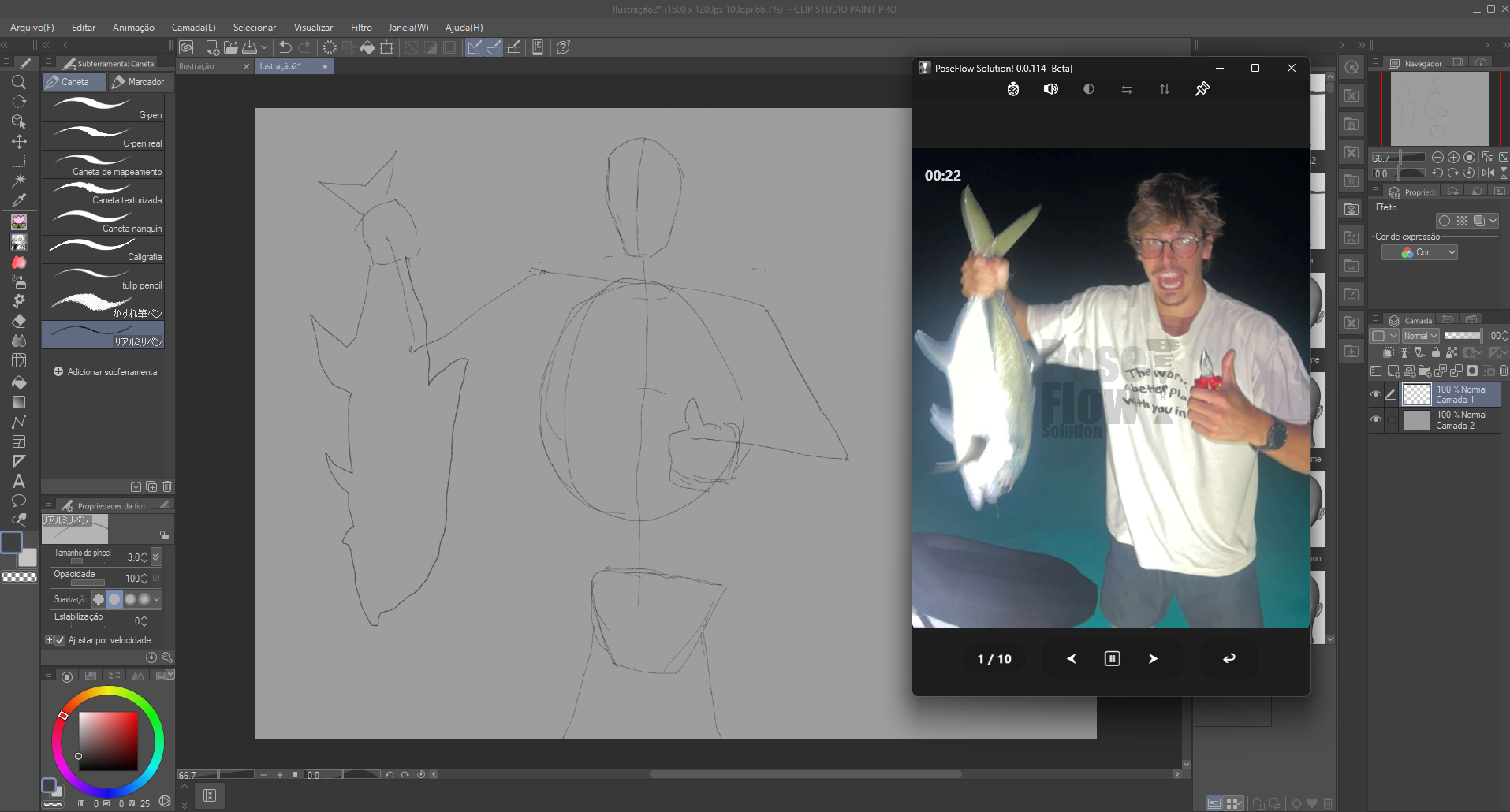This screenshot has height=812, width=1510.
Task: Open the layer blending mode Normal dropdown
Action: click(1420, 336)
